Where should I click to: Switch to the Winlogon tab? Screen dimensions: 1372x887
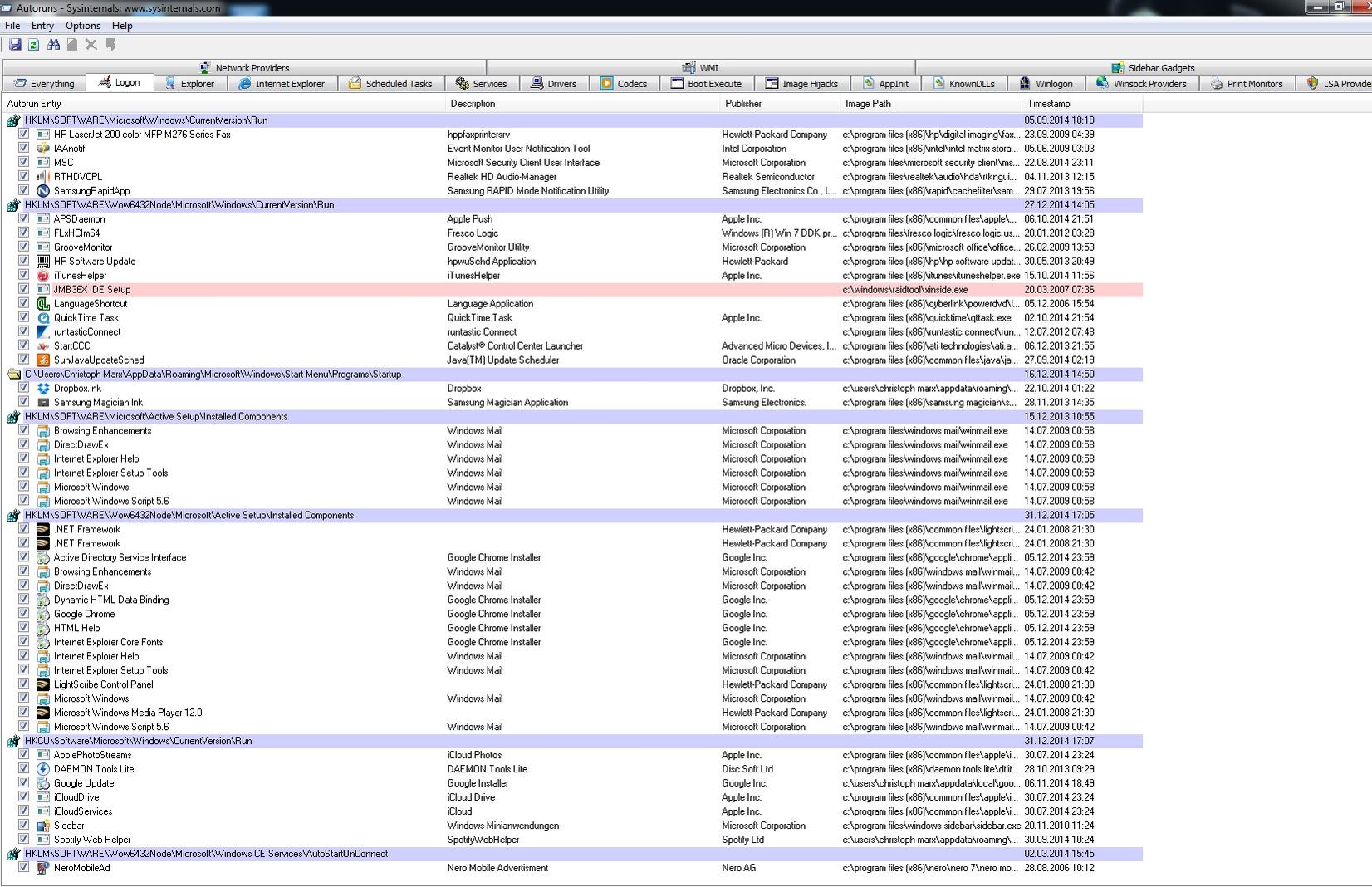click(1046, 84)
